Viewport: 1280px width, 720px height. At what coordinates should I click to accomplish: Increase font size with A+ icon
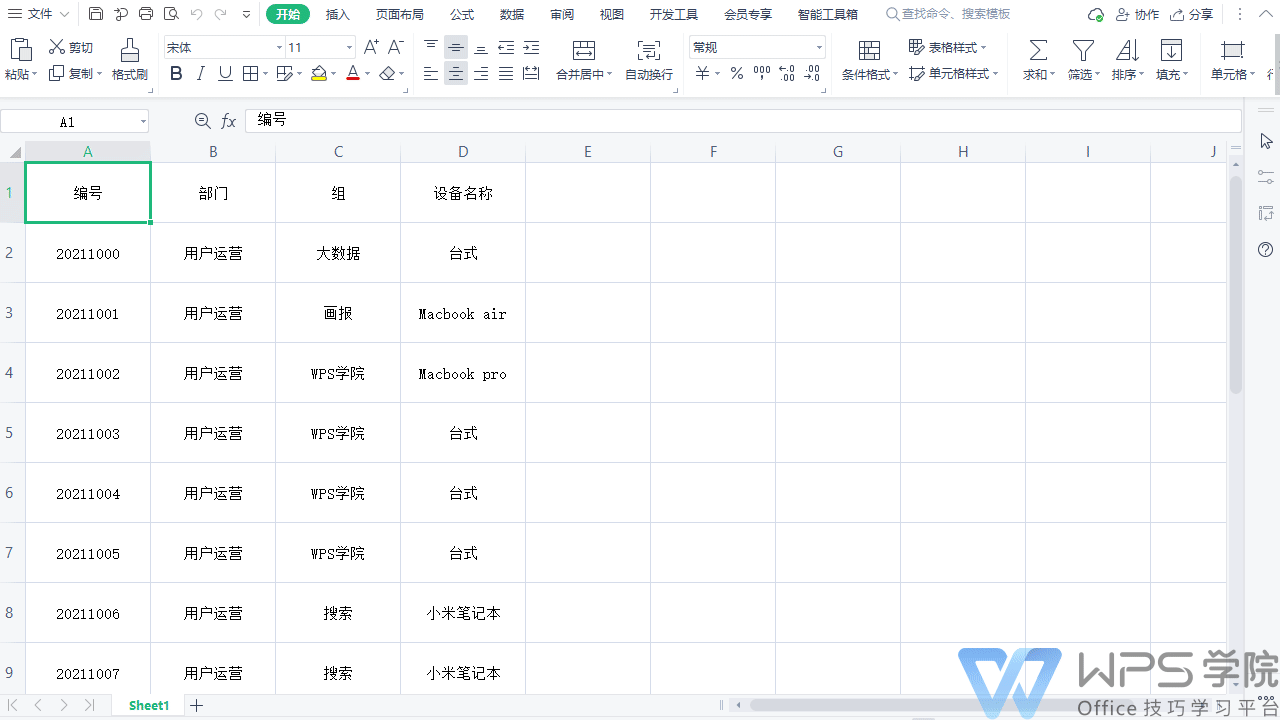click(371, 47)
